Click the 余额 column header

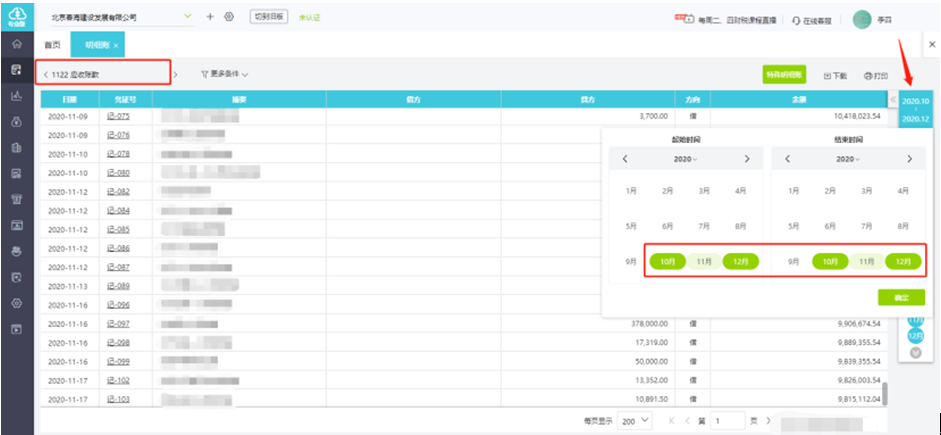pos(798,99)
